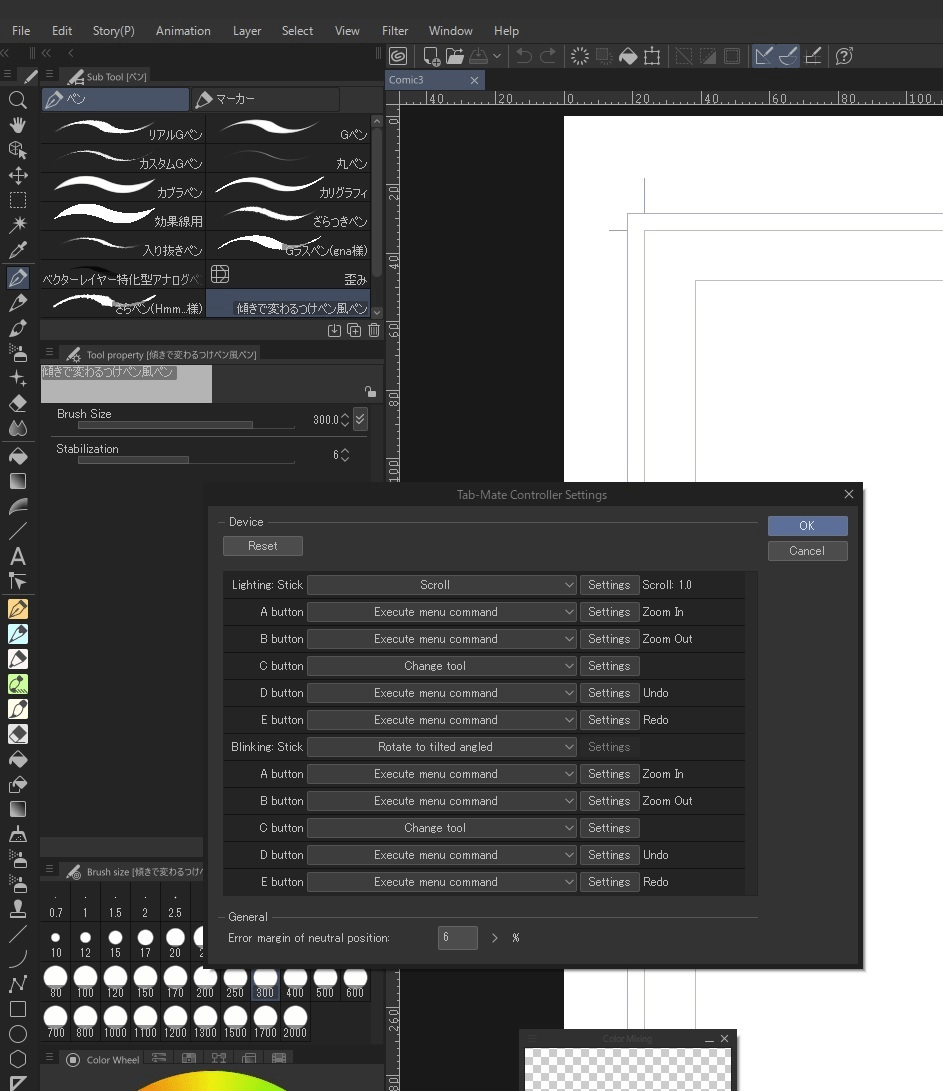
Task: Activate the Eraser tool
Action: pos(16,405)
